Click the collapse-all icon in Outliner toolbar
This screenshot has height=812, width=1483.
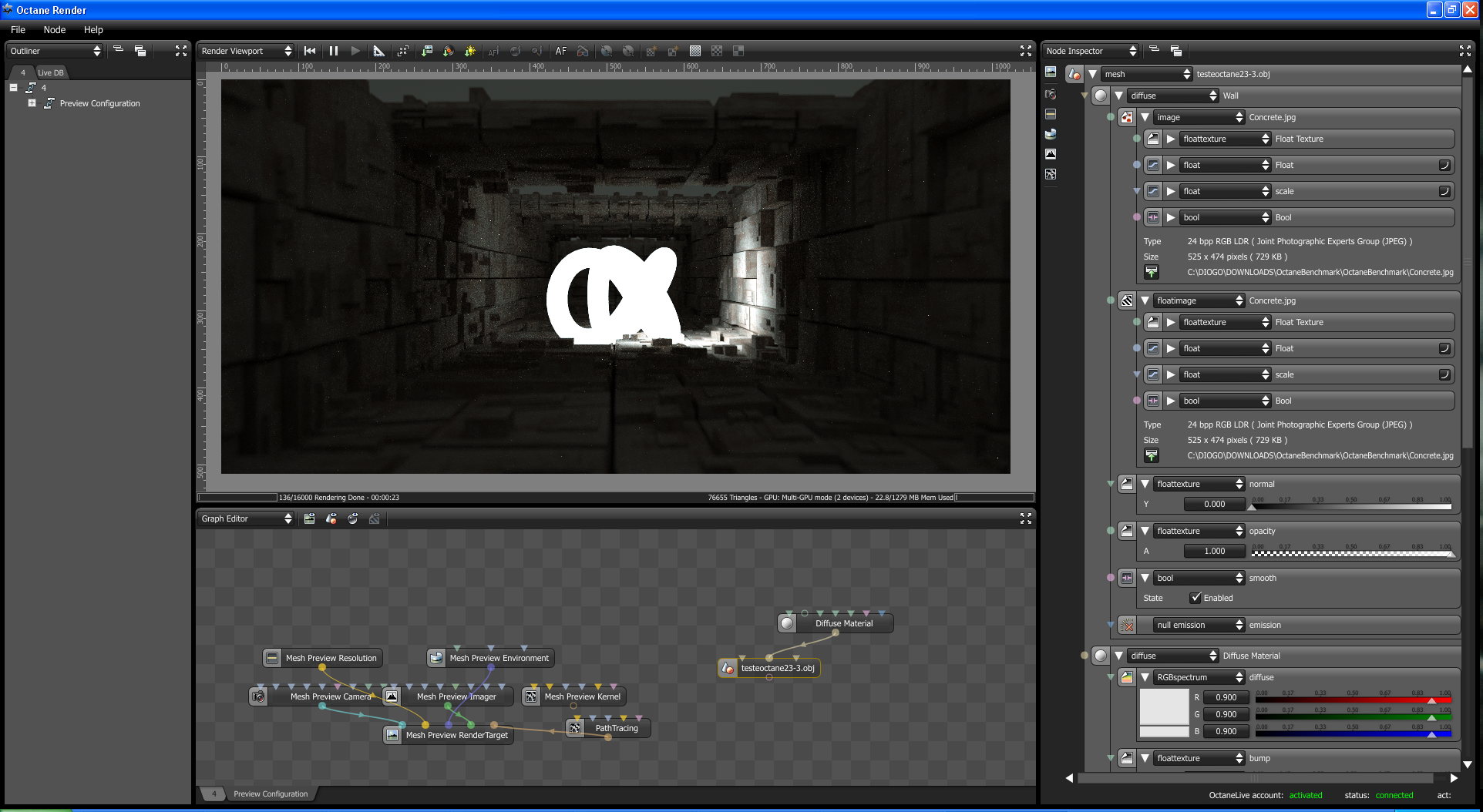pyautogui.click(x=118, y=49)
